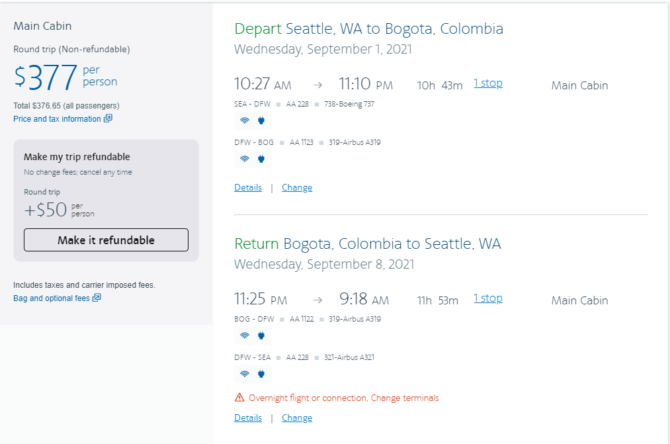This screenshot has height=444, width=670.
Task: Show 1 stop info for return flight
Action: click(488, 298)
